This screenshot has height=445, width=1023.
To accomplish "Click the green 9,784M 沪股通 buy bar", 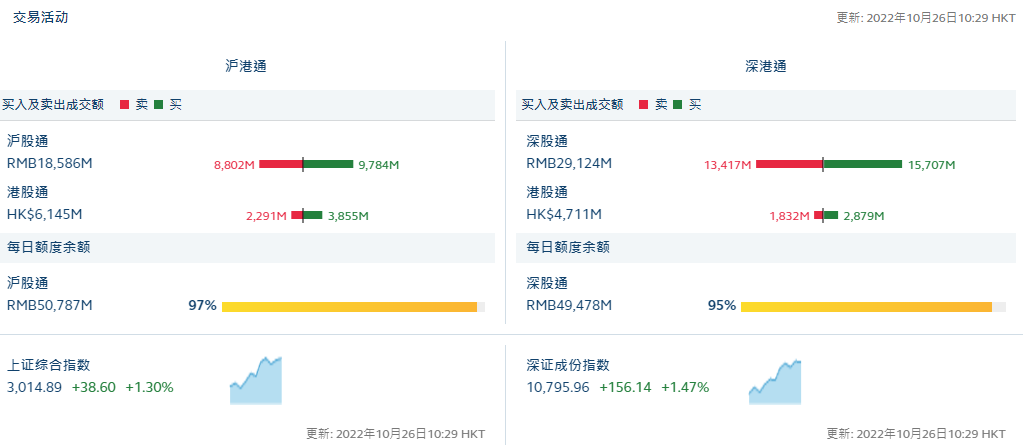I will tap(328, 164).
